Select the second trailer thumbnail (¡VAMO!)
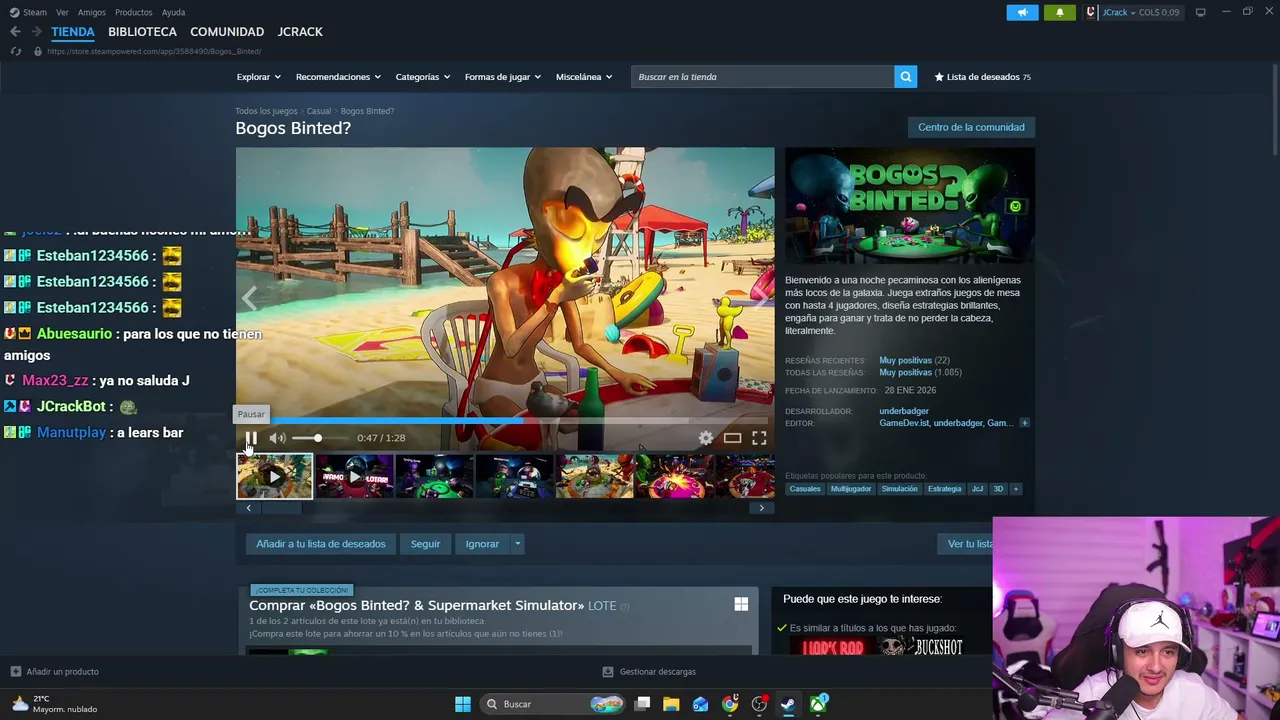The image size is (1280, 720). (x=354, y=476)
